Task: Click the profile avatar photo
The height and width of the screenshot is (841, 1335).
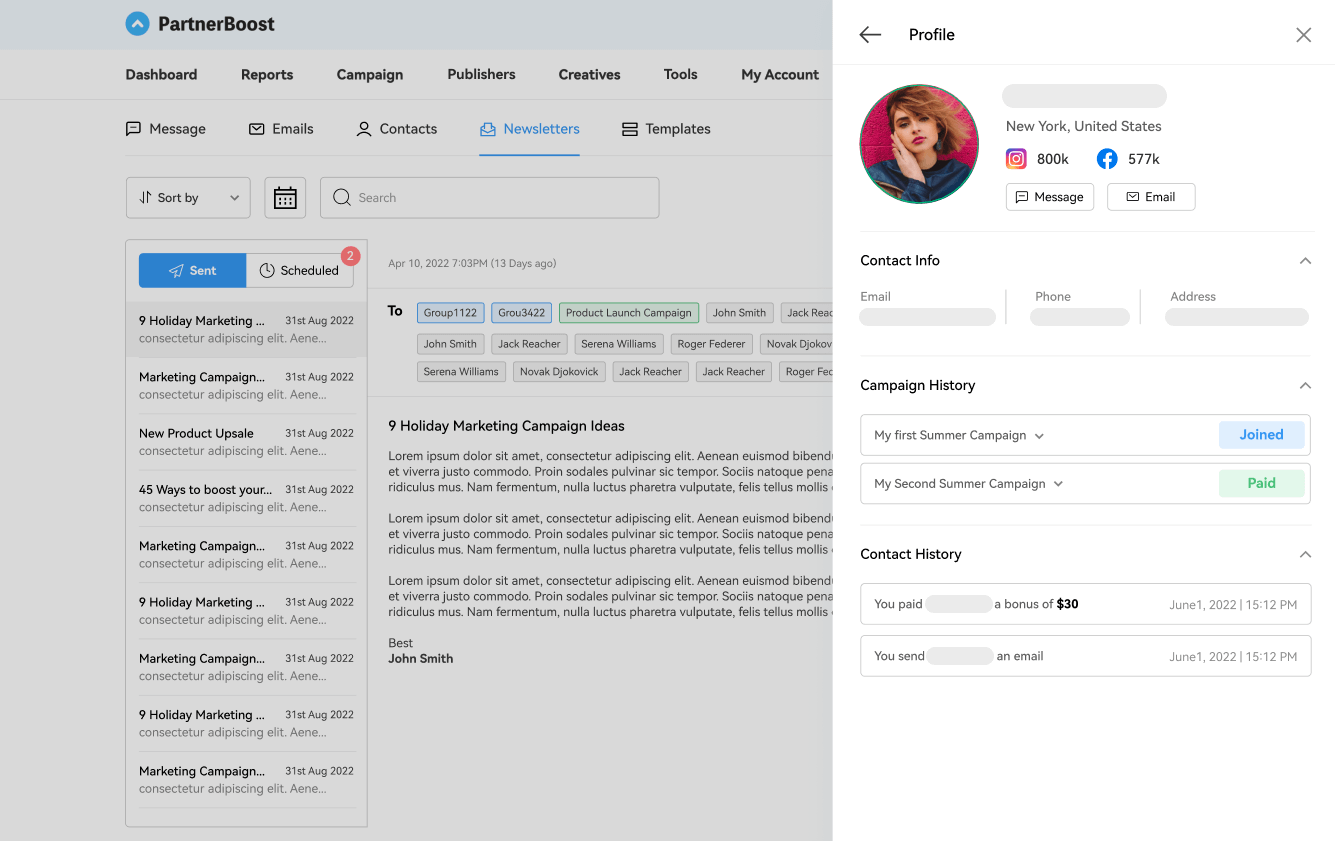Action: pyautogui.click(x=919, y=144)
